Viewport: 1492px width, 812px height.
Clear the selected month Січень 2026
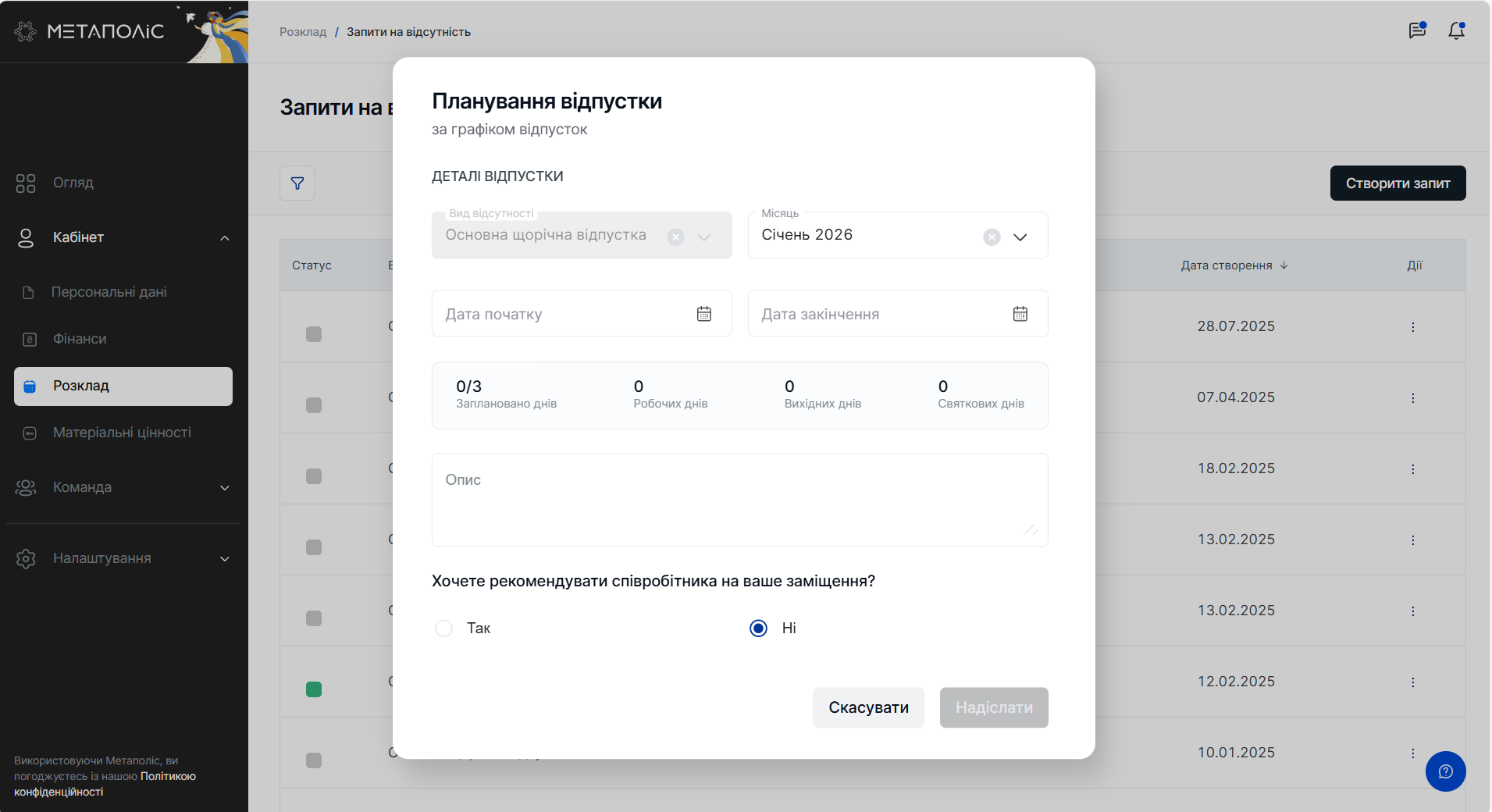[992, 237]
